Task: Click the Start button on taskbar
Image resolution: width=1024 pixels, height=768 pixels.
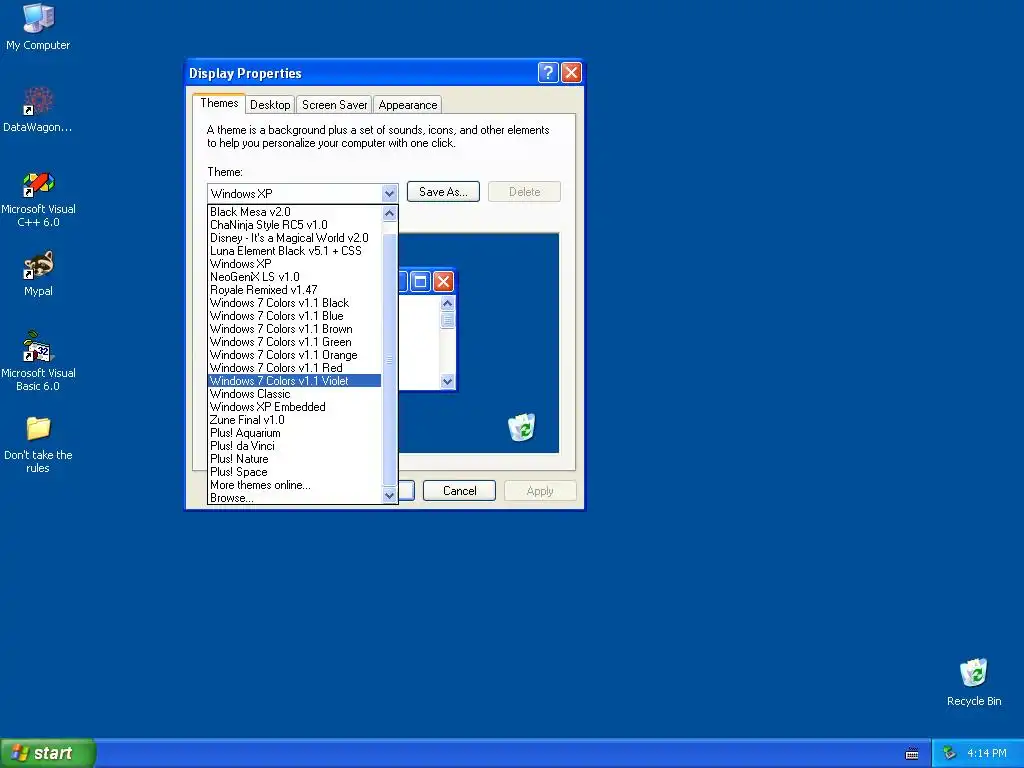Action: tap(48, 753)
